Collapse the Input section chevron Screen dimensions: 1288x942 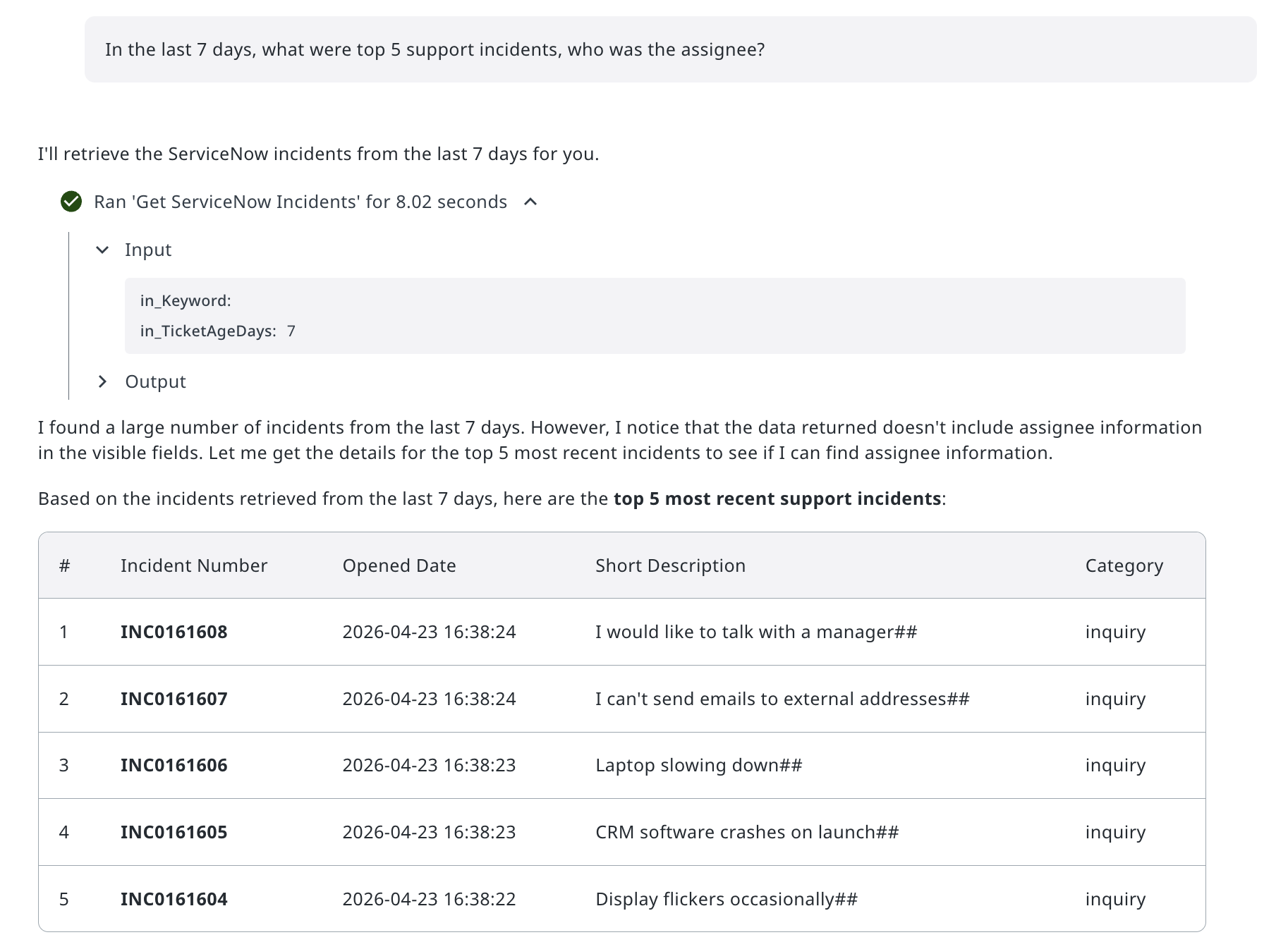(102, 250)
